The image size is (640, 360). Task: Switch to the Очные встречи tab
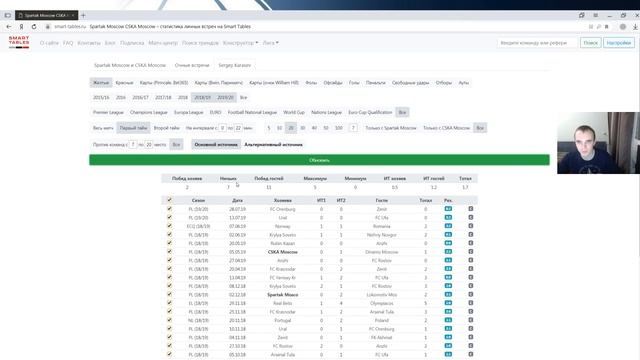tap(192, 65)
